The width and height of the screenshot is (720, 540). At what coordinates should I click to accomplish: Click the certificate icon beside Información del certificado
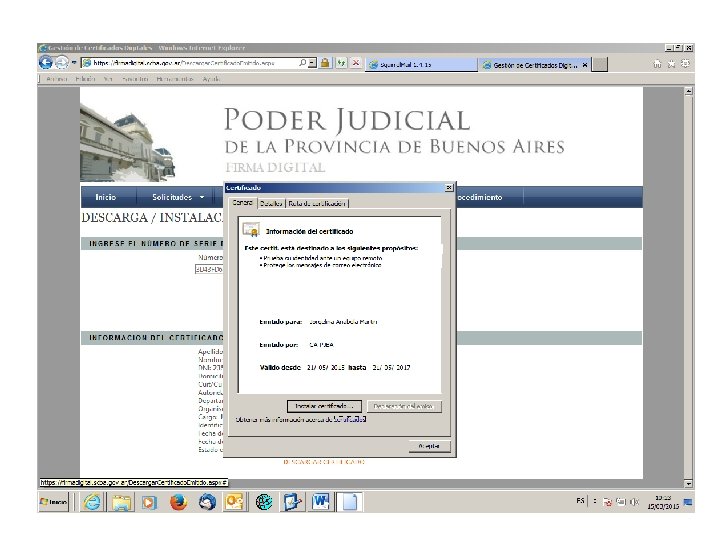click(251, 230)
